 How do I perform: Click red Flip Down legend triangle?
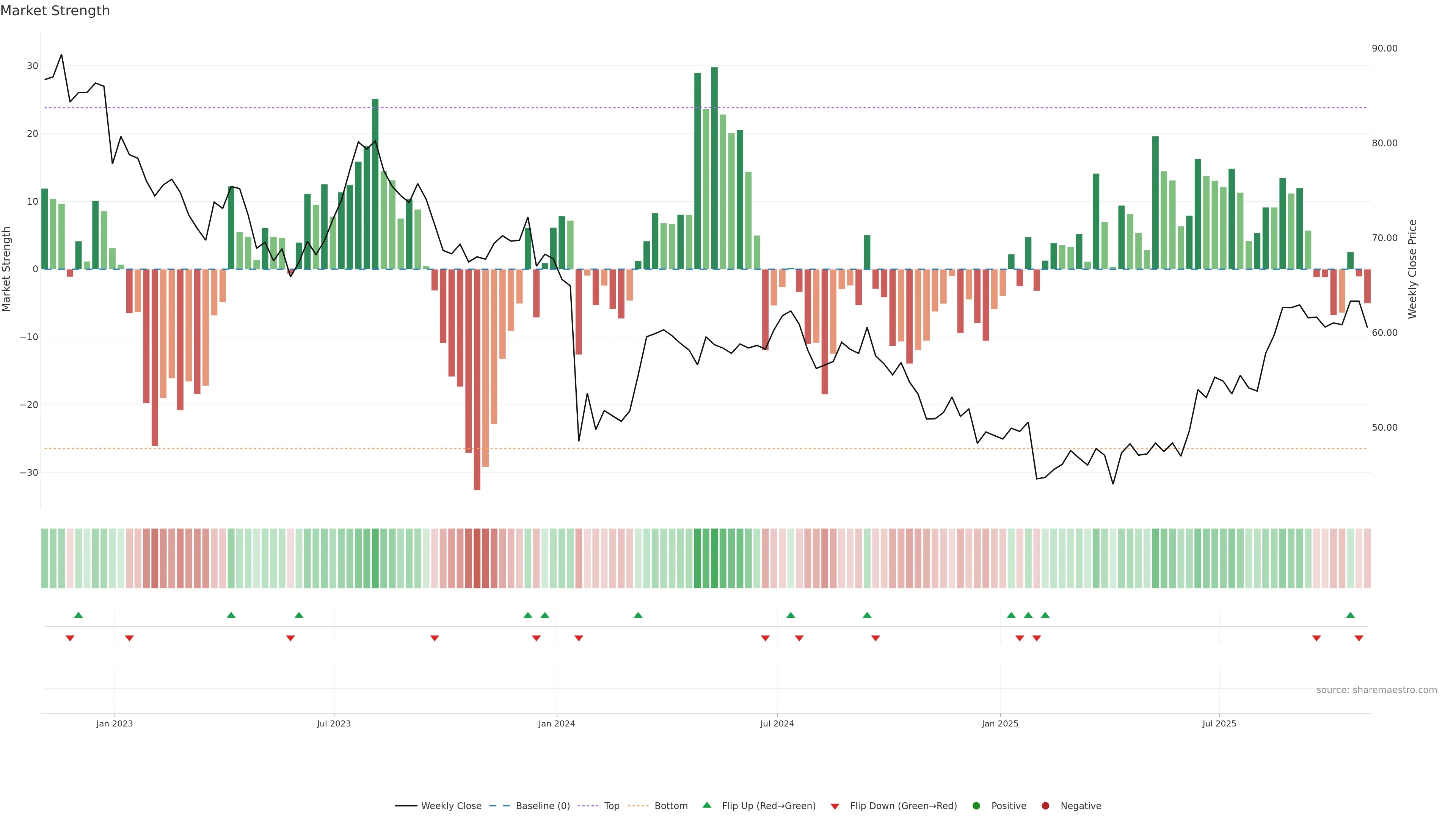click(835, 806)
